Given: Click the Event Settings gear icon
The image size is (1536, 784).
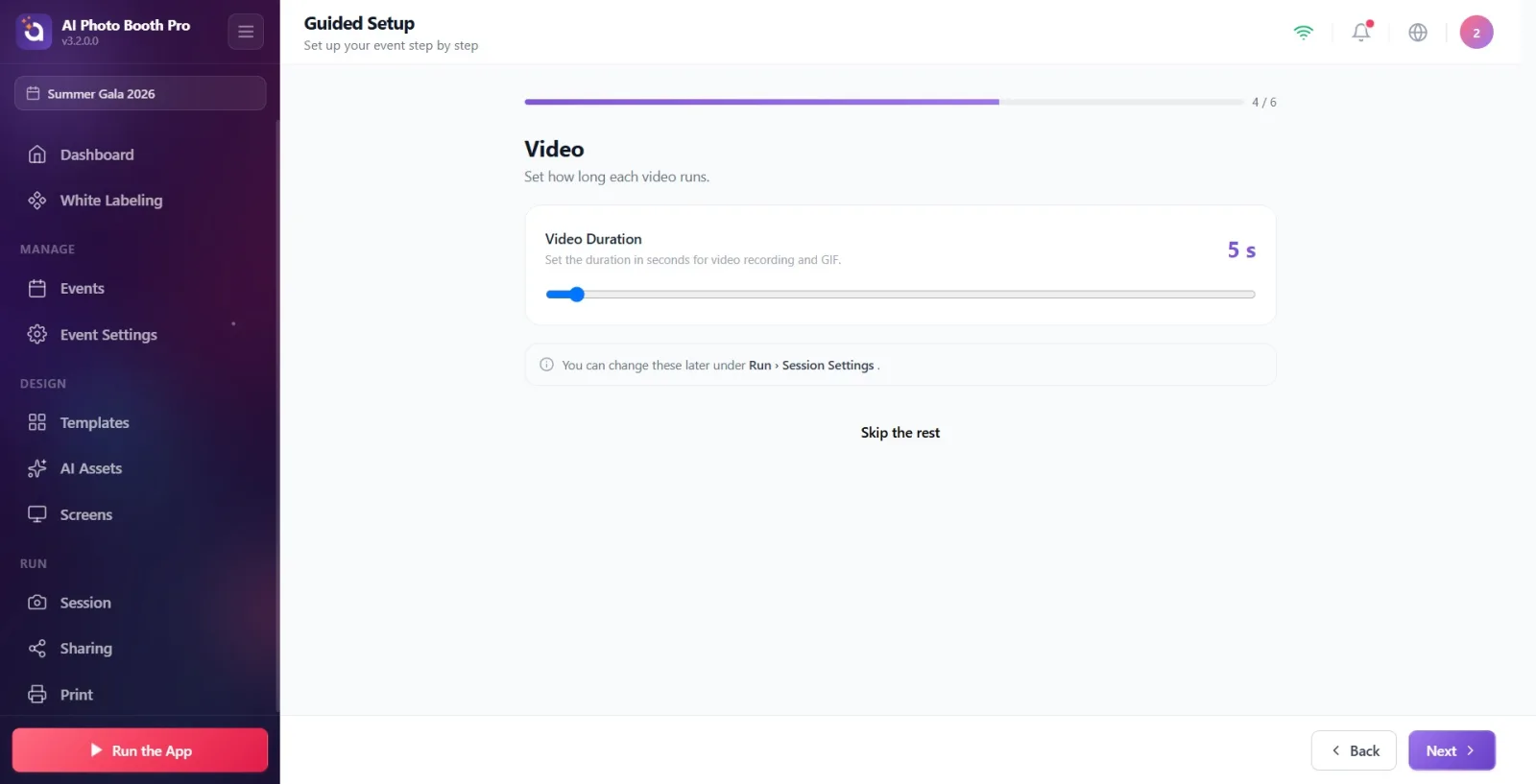Looking at the screenshot, I should click(37, 335).
